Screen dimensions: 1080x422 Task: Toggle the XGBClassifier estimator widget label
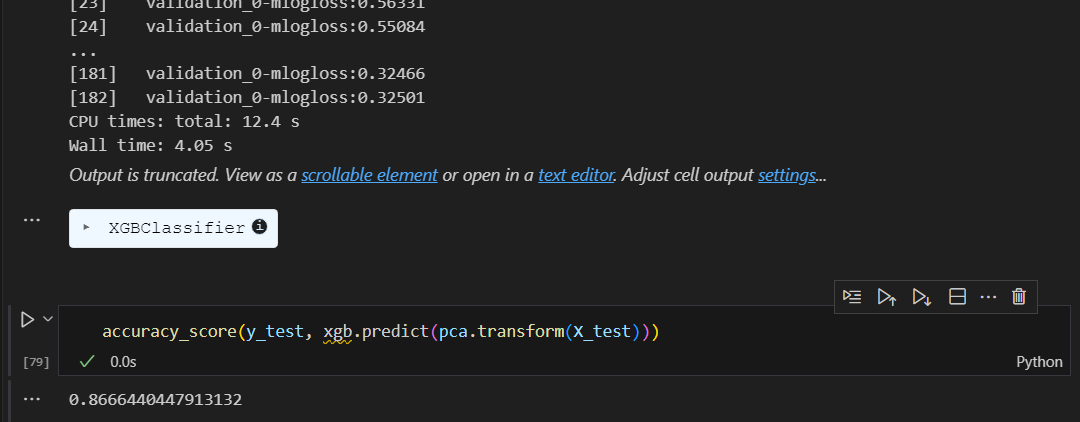point(176,228)
